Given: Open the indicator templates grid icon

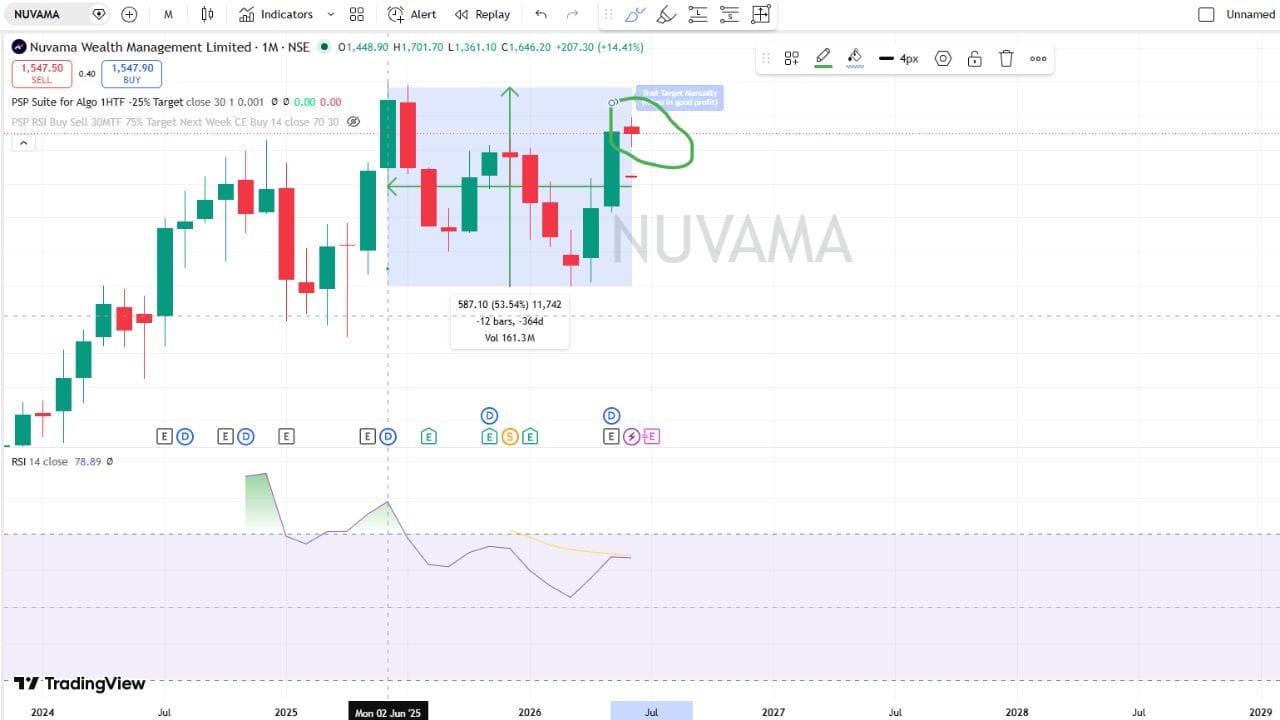Looking at the screenshot, I should click(x=357, y=14).
